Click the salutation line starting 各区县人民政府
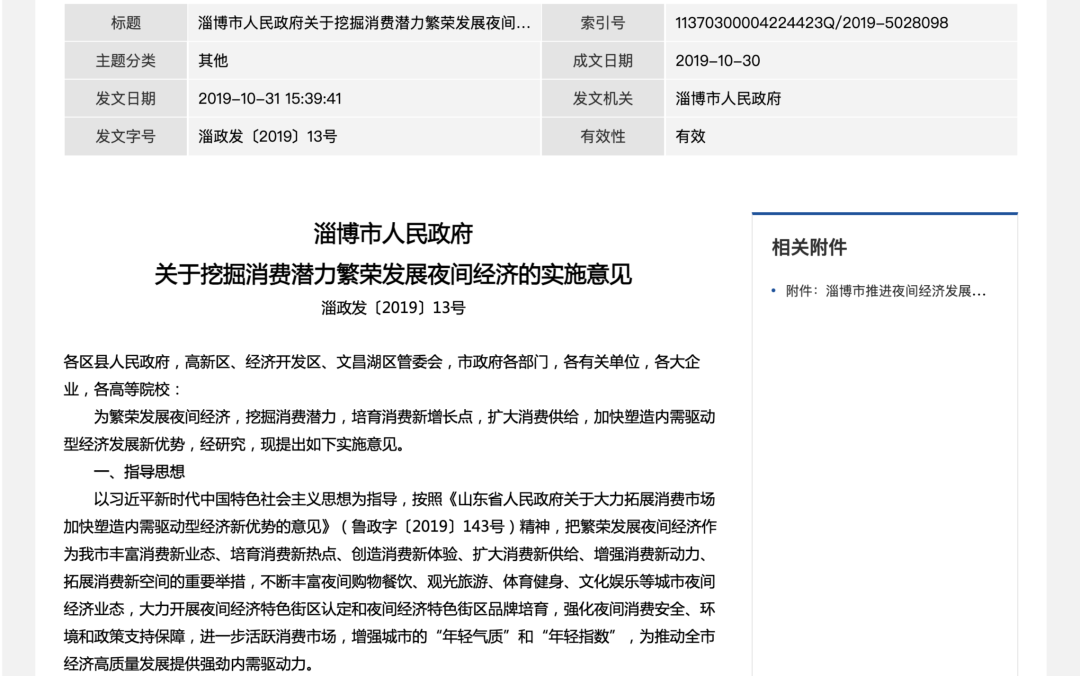The image size is (1080, 676). point(382,362)
